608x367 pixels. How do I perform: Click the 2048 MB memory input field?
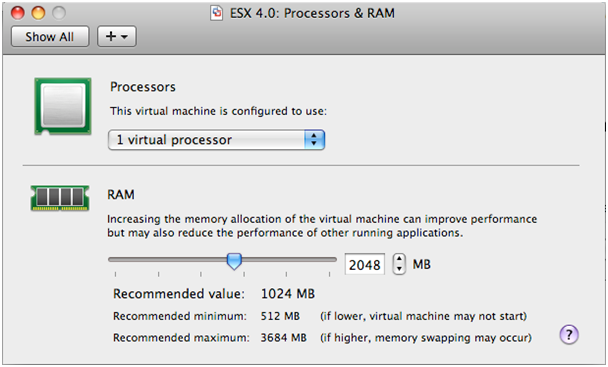[x=364, y=265]
